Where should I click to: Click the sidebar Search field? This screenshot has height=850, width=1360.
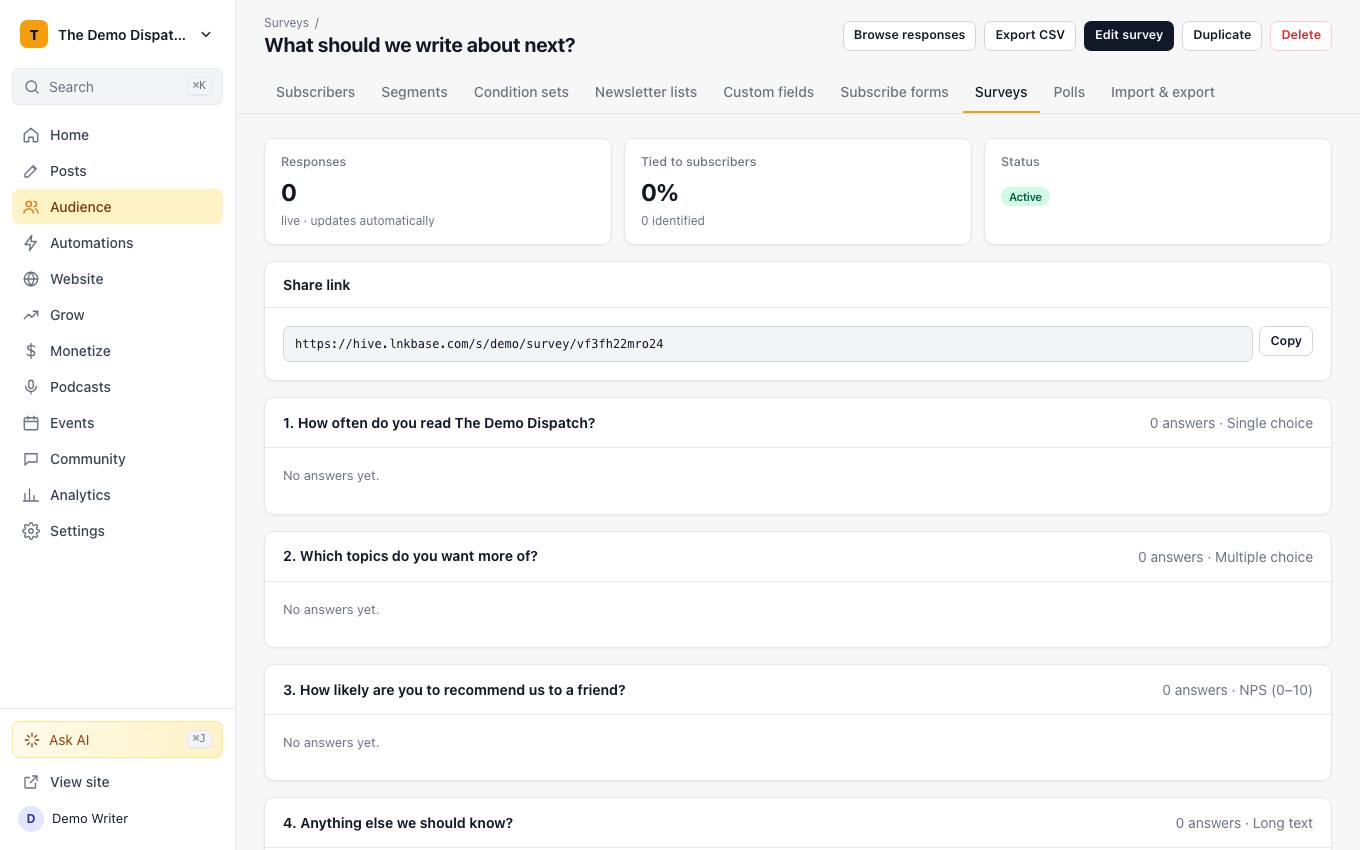(117, 87)
